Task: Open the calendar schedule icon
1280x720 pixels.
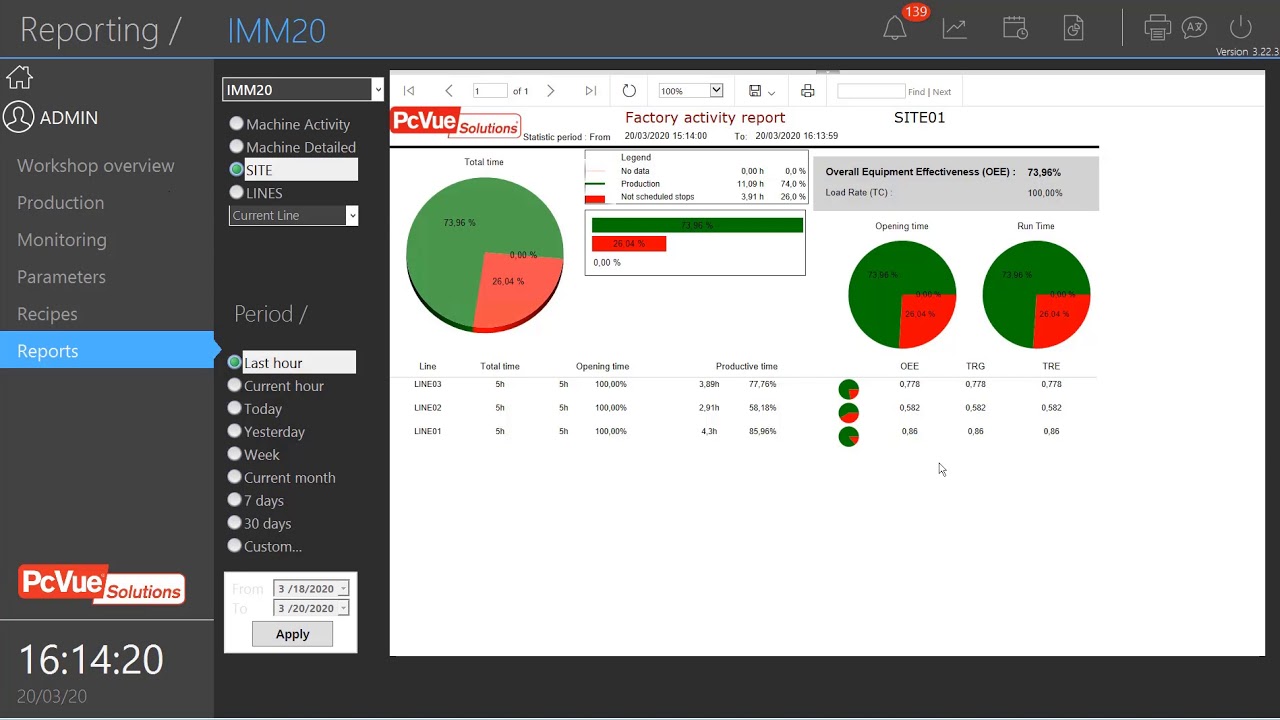Action: 1015,28
